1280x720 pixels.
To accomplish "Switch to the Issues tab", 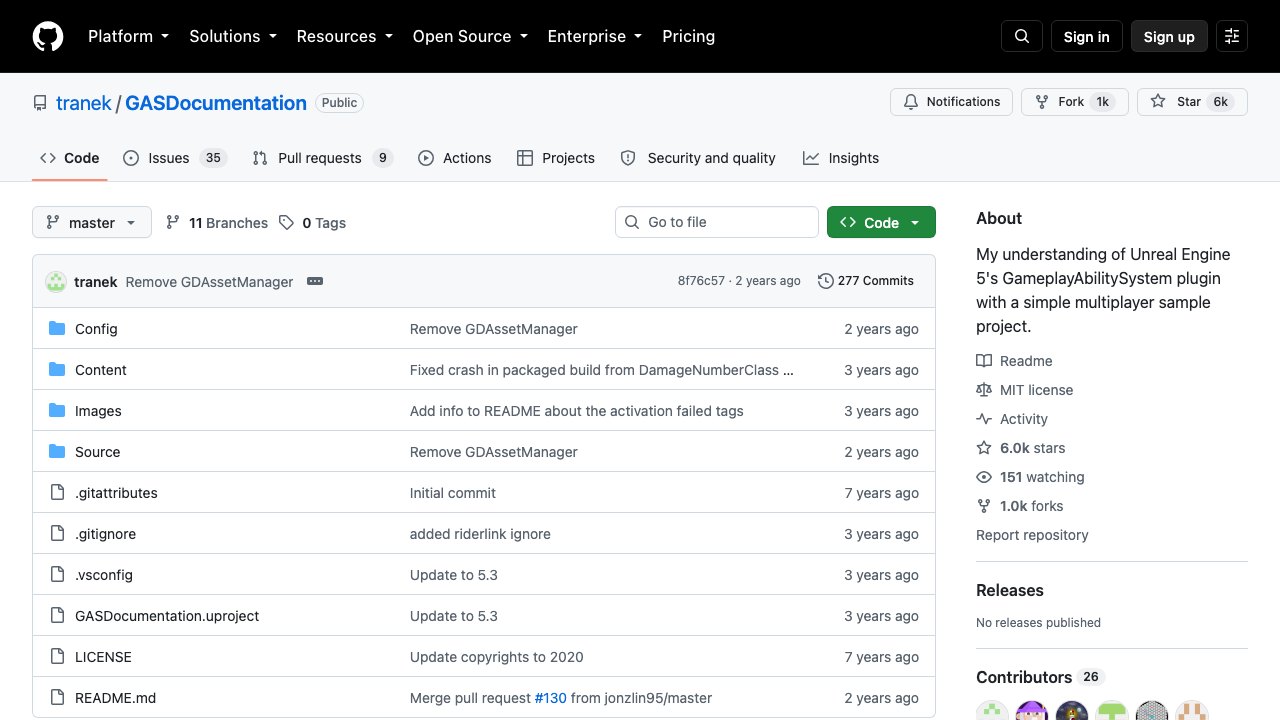I will pyautogui.click(x=175, y=158).
